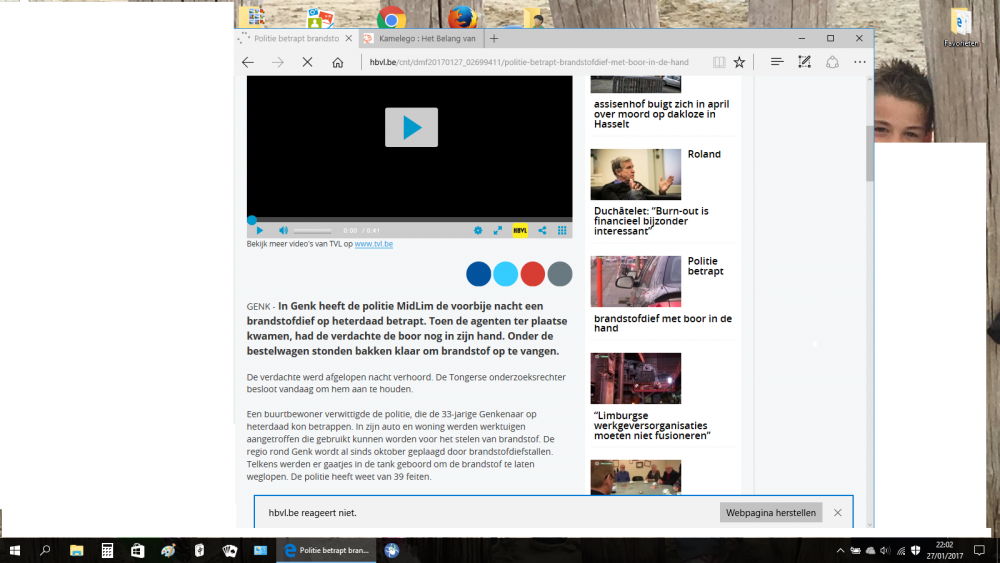
Task: Click the address bar URL field
Action: [x=530, y=62]
